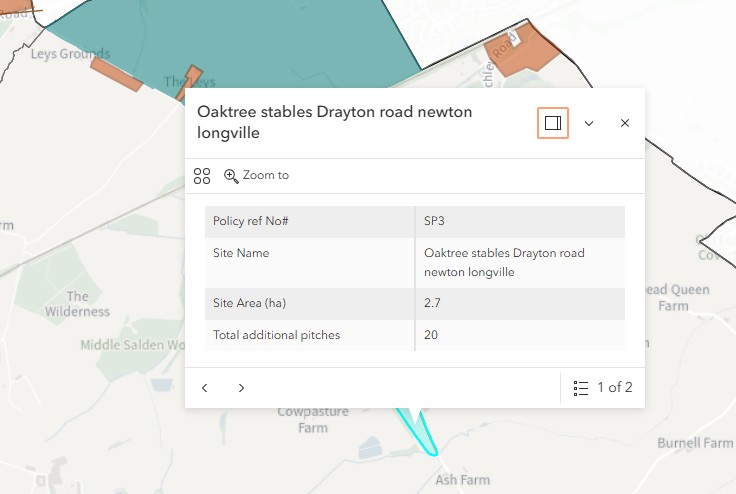Click the Total additional pitches row
This screenshot has height=494, width=736.
415,335
